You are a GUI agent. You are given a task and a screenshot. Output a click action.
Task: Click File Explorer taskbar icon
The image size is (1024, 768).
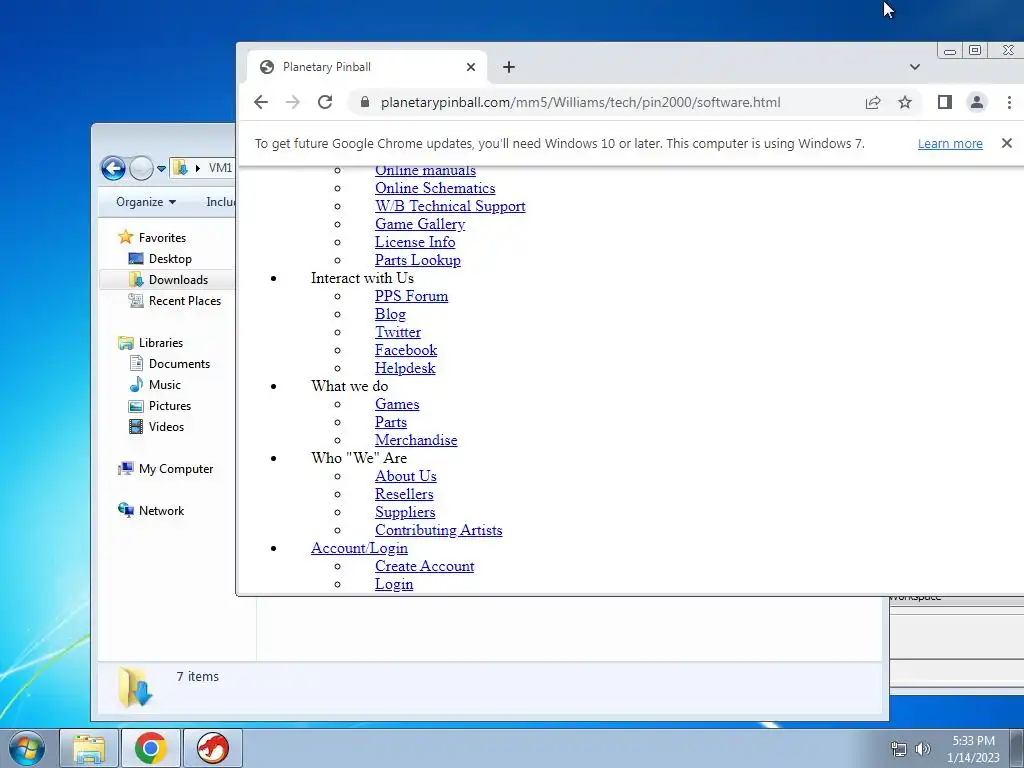pos(89,748)
